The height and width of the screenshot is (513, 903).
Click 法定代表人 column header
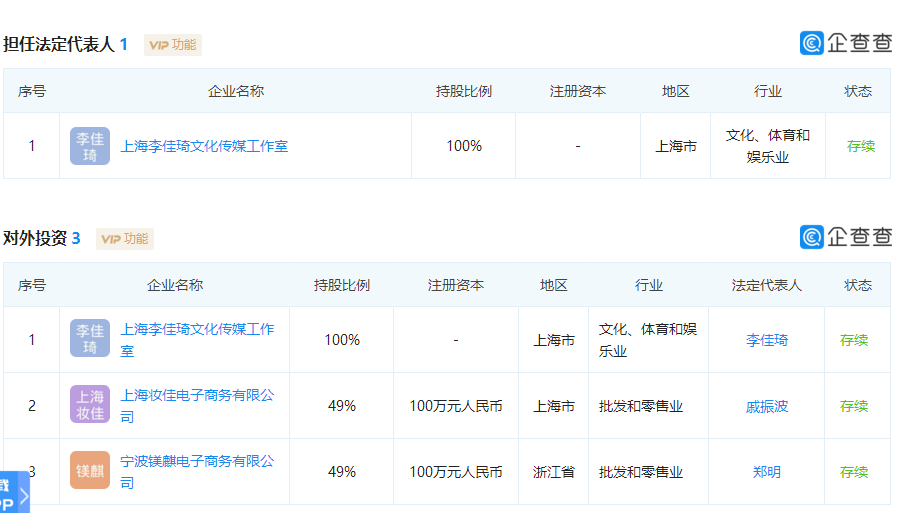pyautogui.click(x=767, y=285)
